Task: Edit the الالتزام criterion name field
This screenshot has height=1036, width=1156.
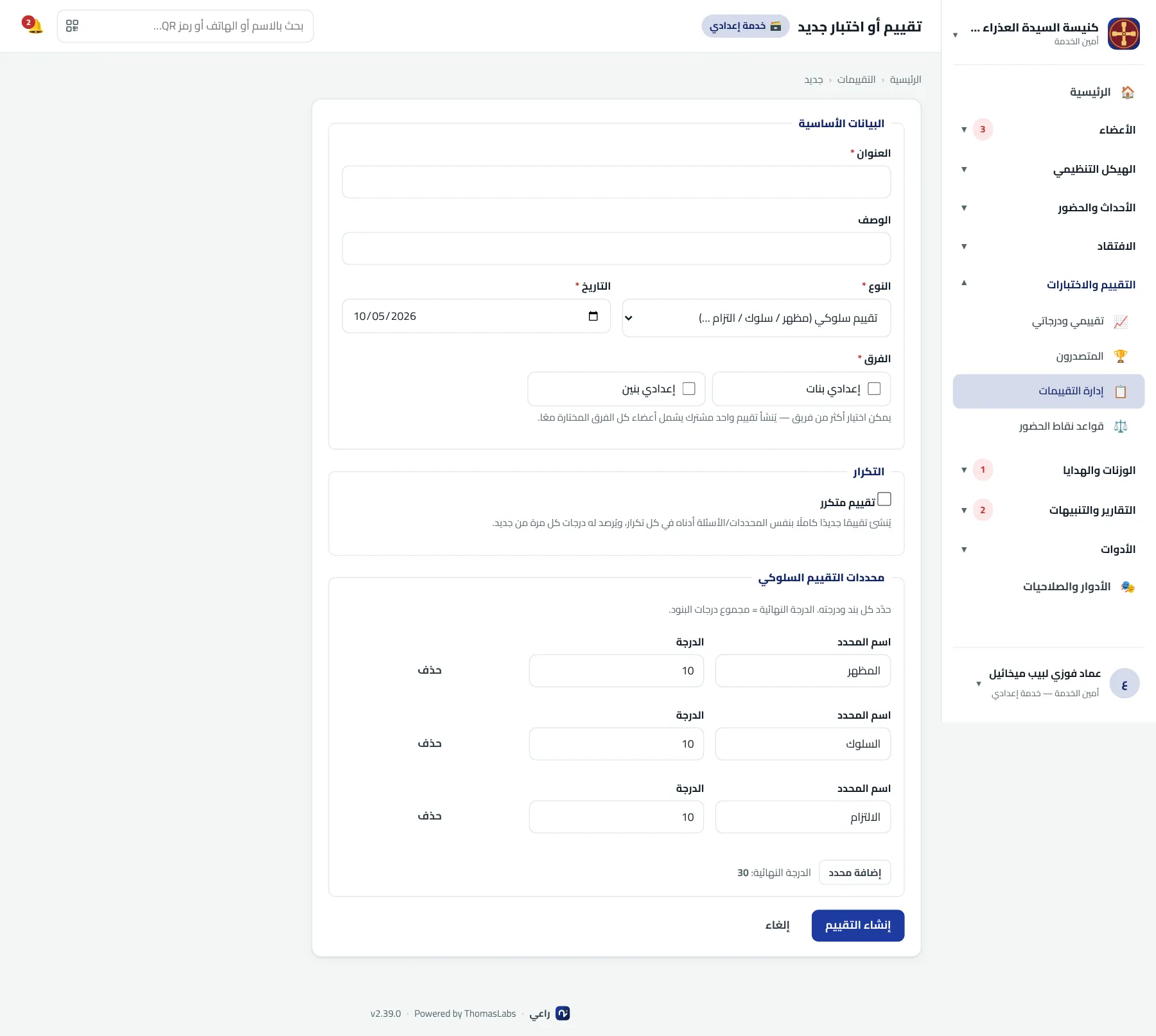Action: pyautogui.click(x=803, y=817)
